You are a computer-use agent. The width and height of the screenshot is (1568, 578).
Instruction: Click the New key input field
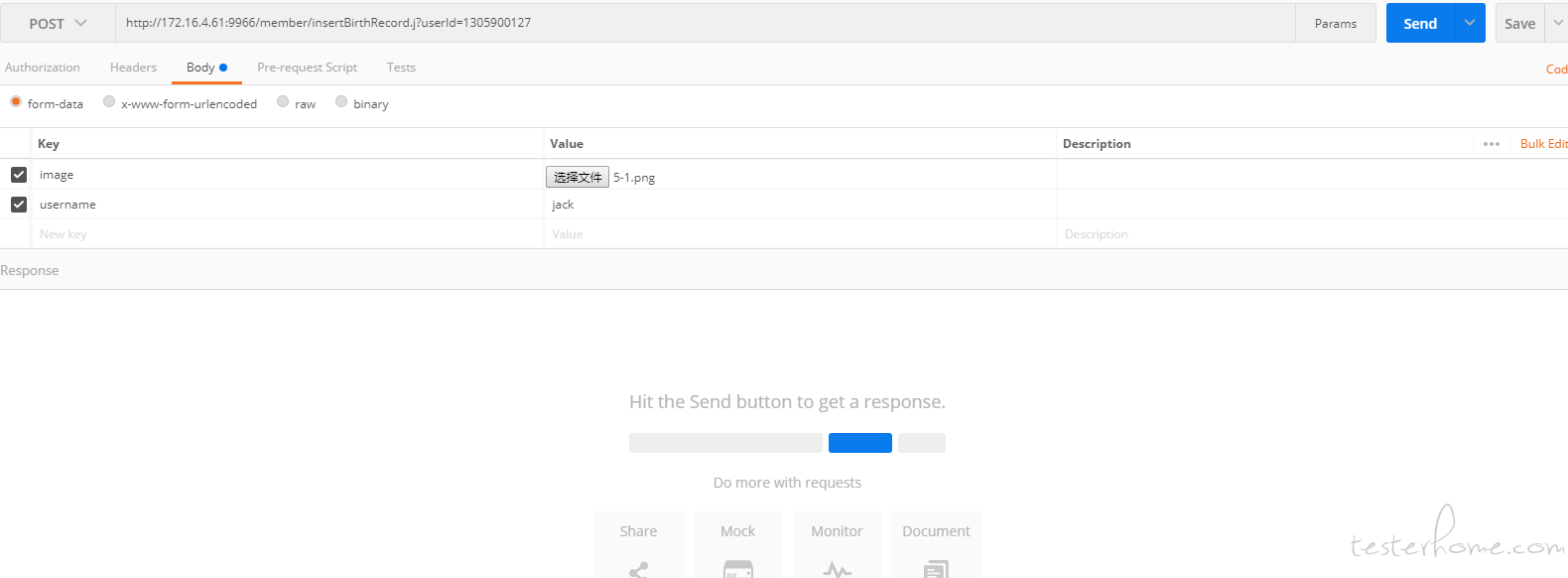pyautogui.click(x=288, y=234)
